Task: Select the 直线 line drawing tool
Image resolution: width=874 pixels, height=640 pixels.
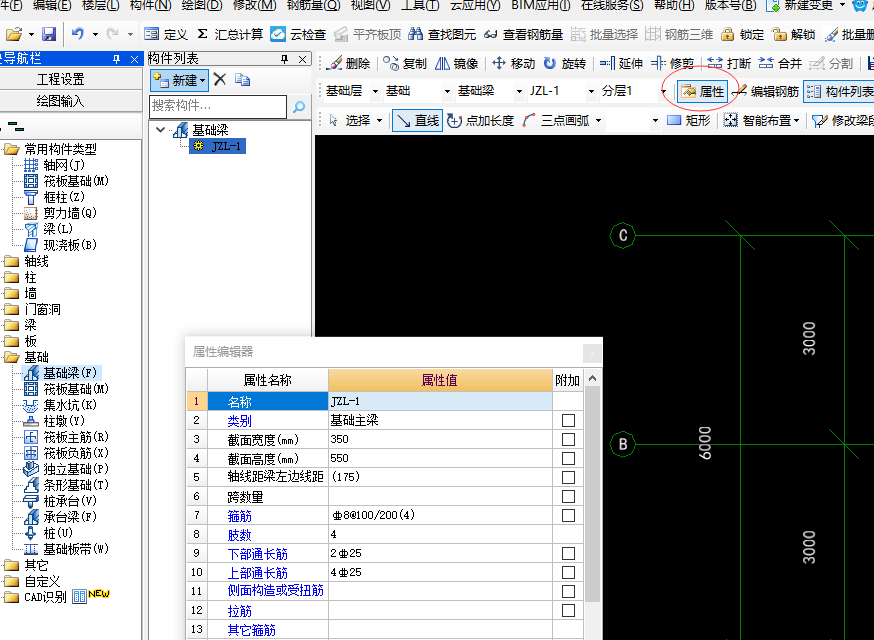Action: point(417,120)
